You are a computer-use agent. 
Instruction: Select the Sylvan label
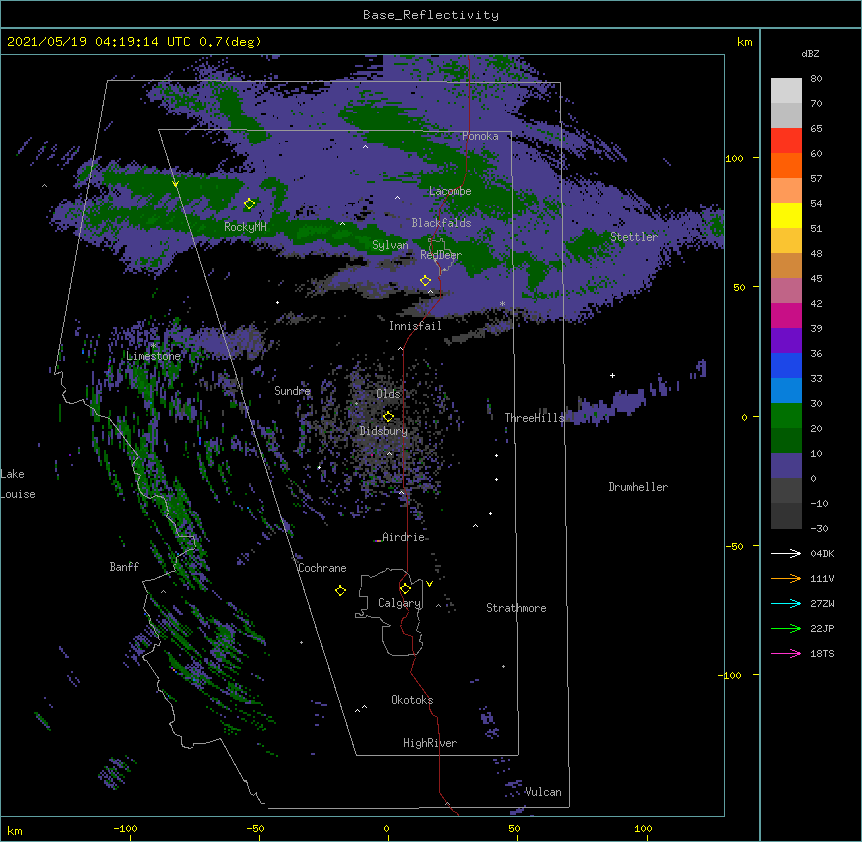click(390, 245)
